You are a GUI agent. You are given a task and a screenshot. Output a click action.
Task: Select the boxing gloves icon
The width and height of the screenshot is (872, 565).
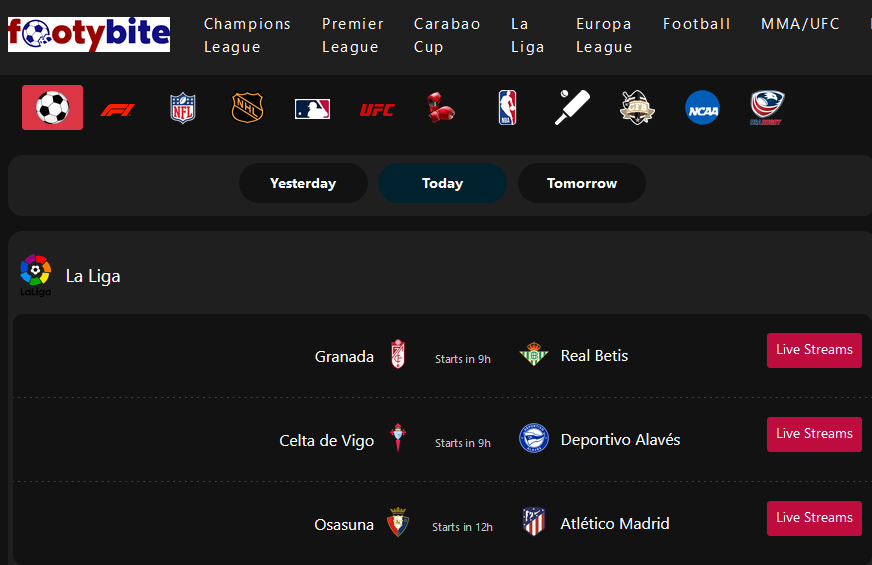pos(441,107)
